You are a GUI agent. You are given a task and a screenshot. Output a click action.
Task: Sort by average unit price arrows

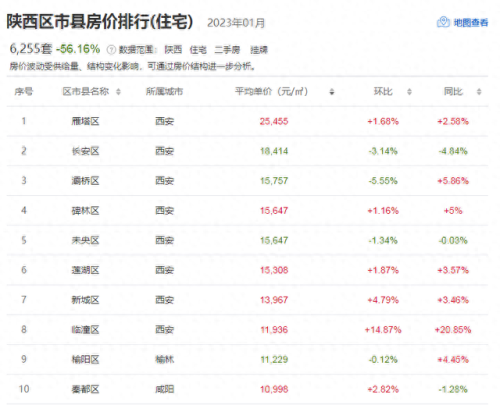coord(332,92)
